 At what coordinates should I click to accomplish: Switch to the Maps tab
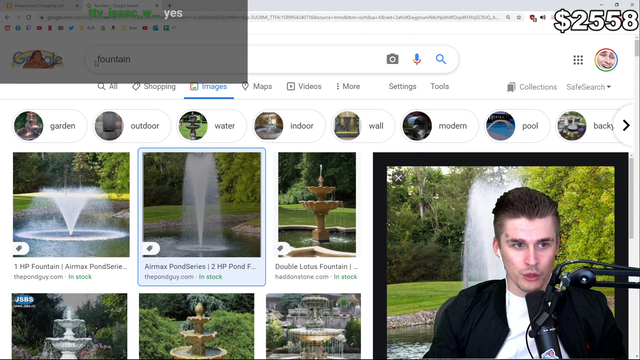point(257,87)
